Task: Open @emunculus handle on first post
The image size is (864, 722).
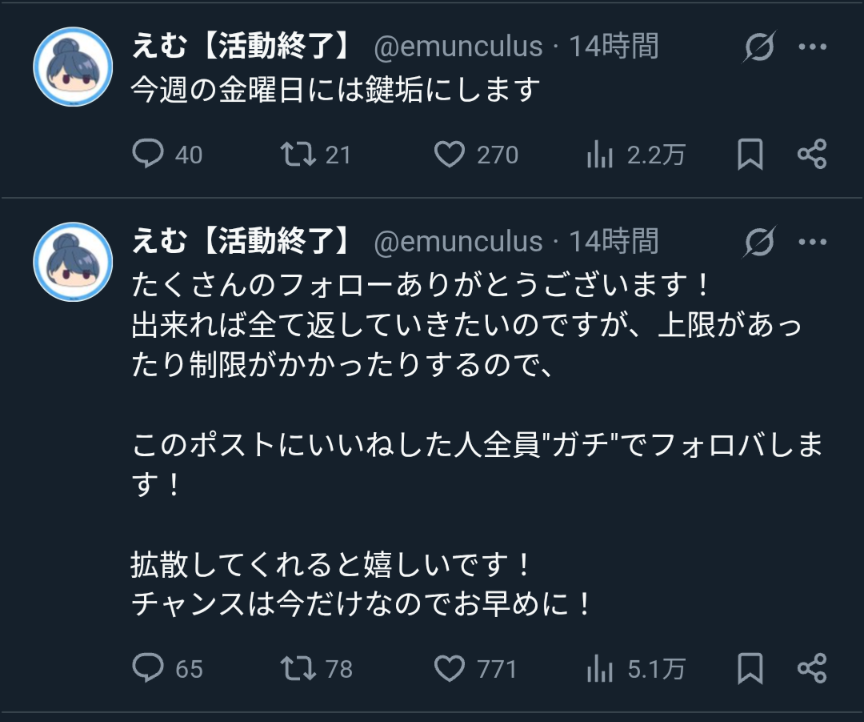Action: click(x=458, y=46)
